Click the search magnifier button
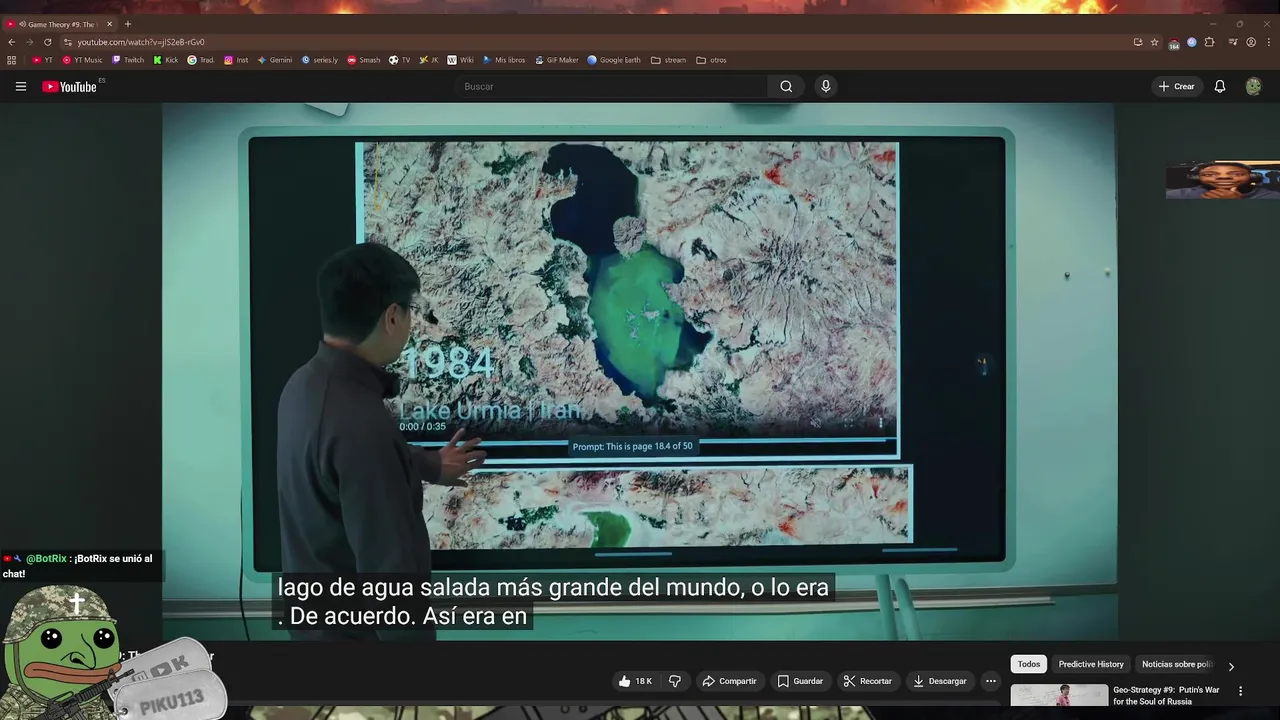 786,86
